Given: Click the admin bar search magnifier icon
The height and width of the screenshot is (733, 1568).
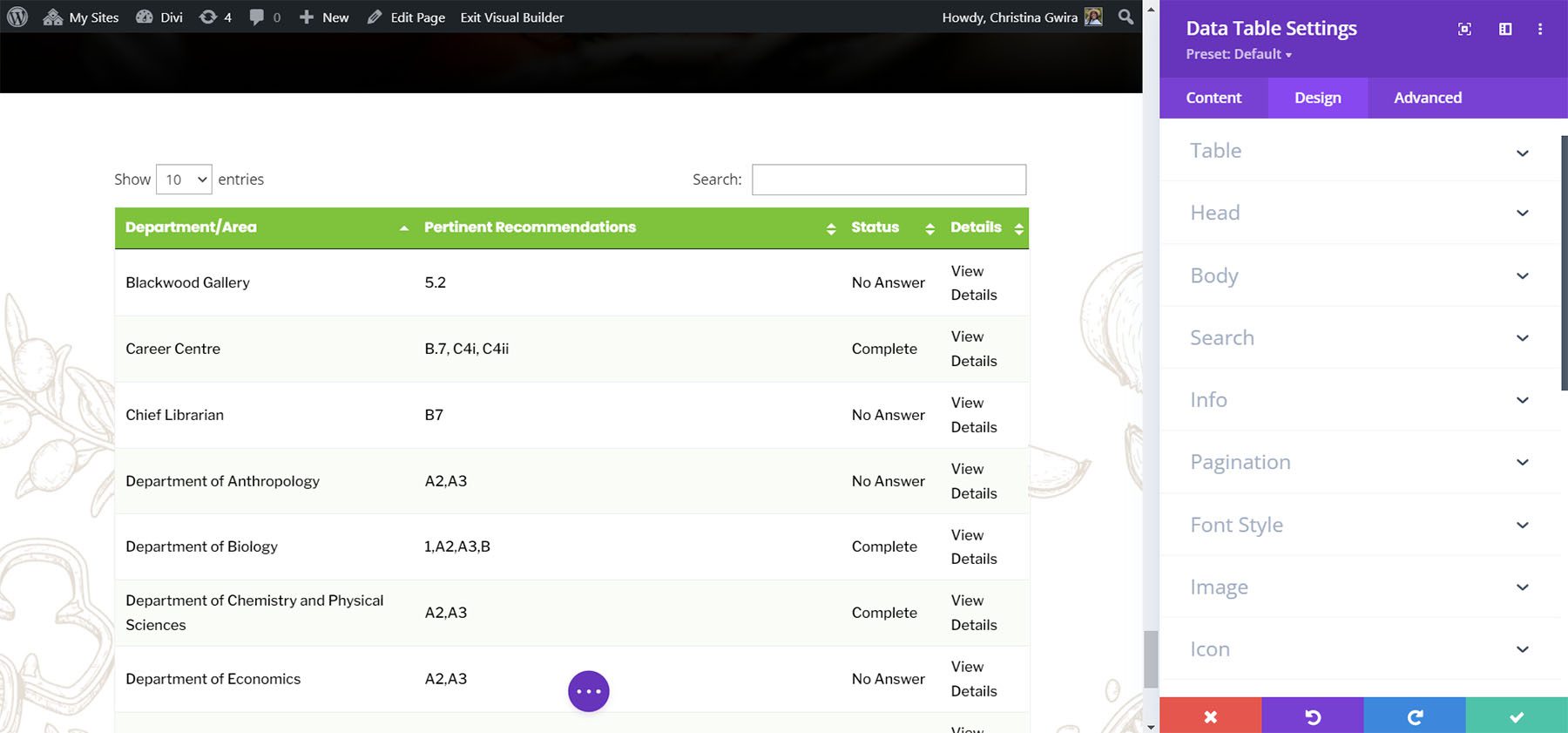Looking at the screenshot, I should (1125, 17).
